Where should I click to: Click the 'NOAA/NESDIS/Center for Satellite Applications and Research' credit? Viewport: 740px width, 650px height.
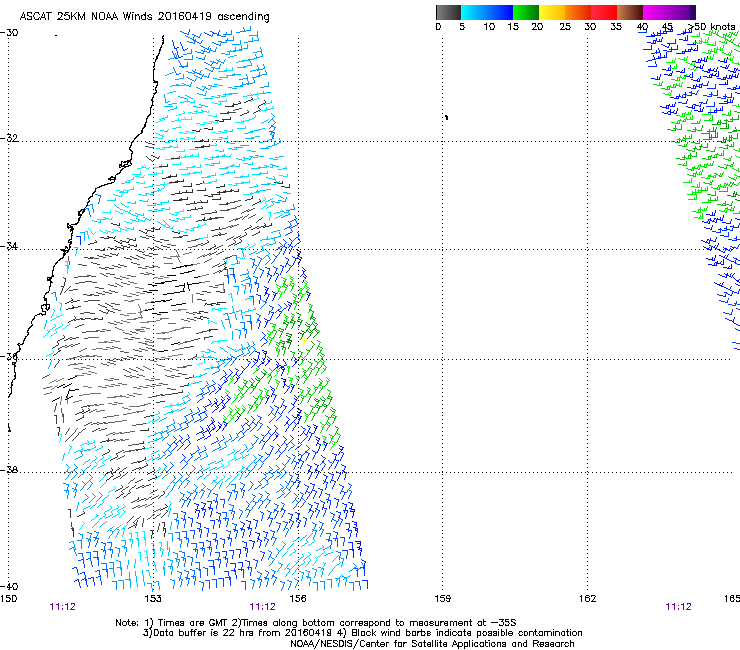pyautogui.click(x=432, y=644)
